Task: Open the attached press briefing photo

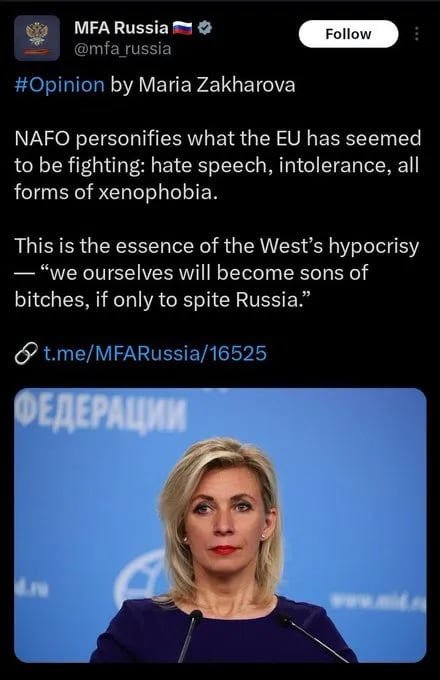Action: point(220,525)
